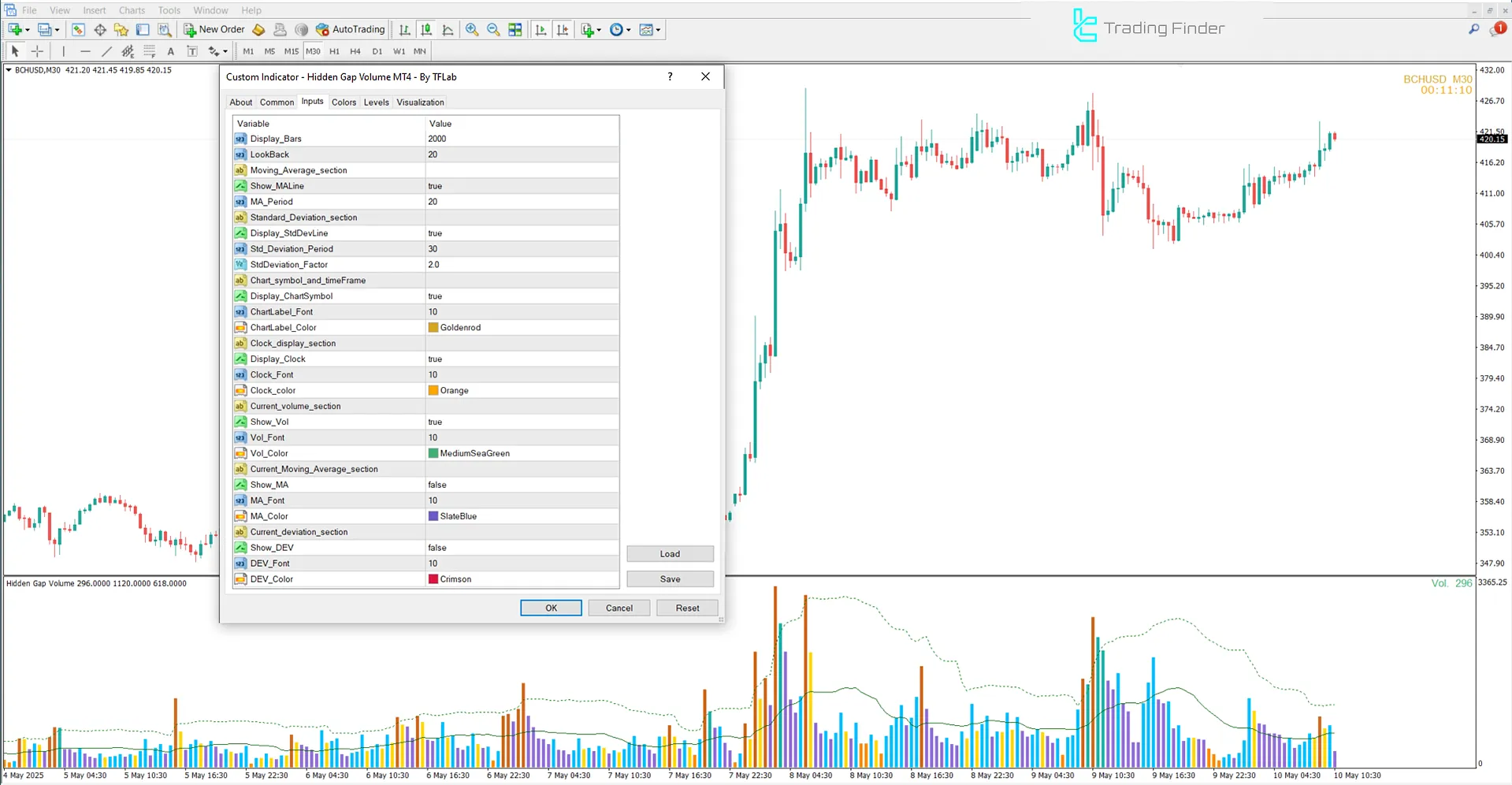Open a New Order

coord(214,29)
